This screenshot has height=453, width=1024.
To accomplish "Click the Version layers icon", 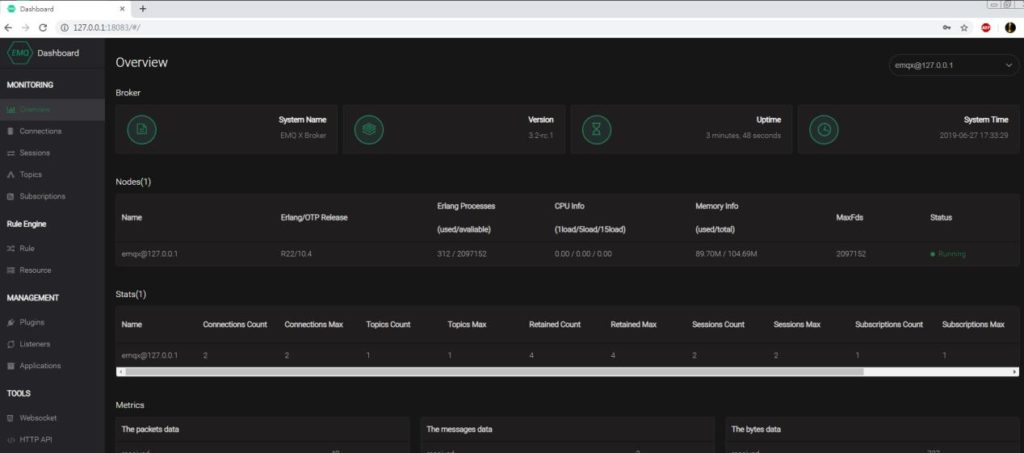I will click(x=369, y=130).
